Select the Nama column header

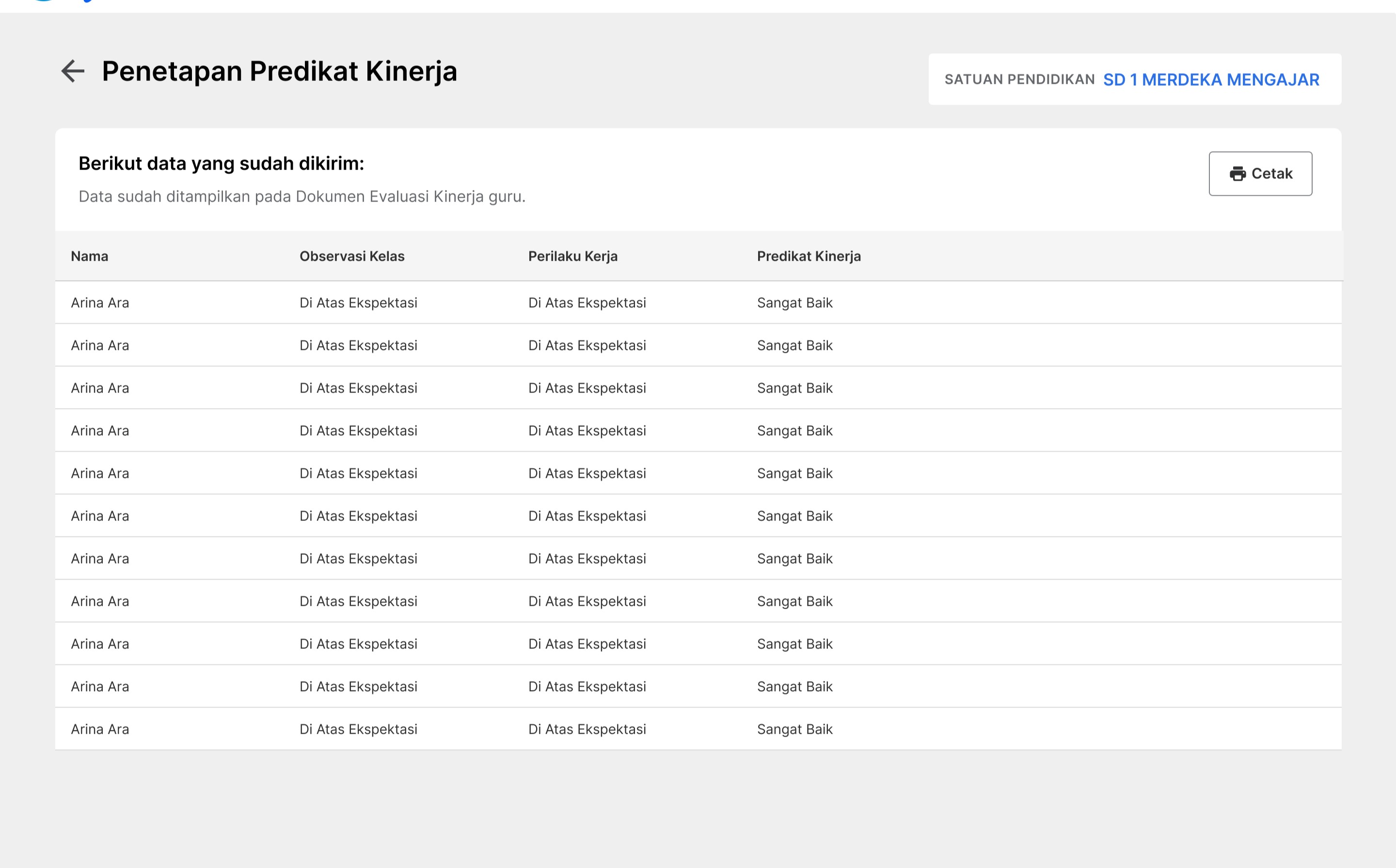pos(90,256)
